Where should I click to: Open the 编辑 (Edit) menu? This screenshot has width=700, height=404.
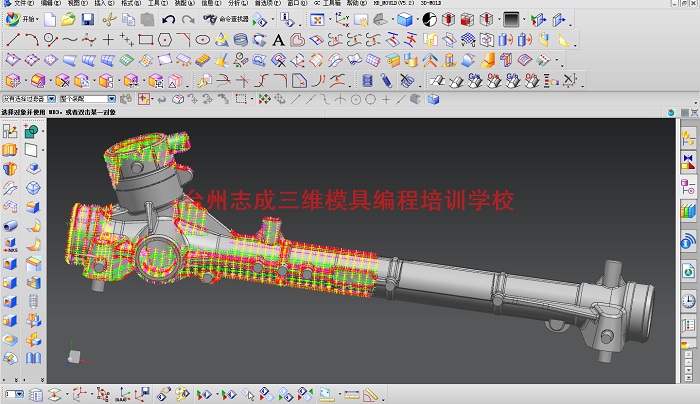(50, 3)
